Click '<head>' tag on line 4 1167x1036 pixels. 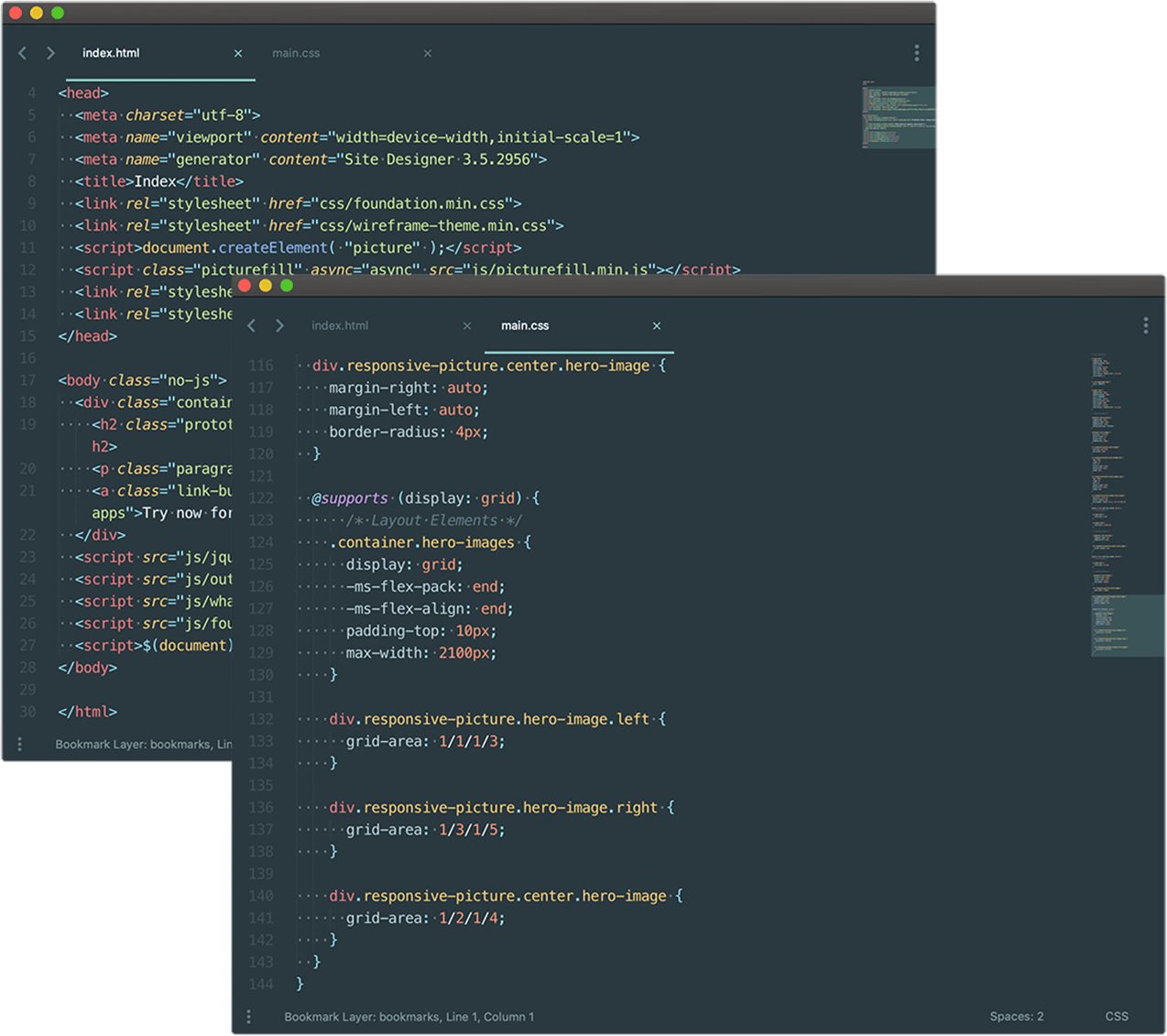click(x=83, y=93)
